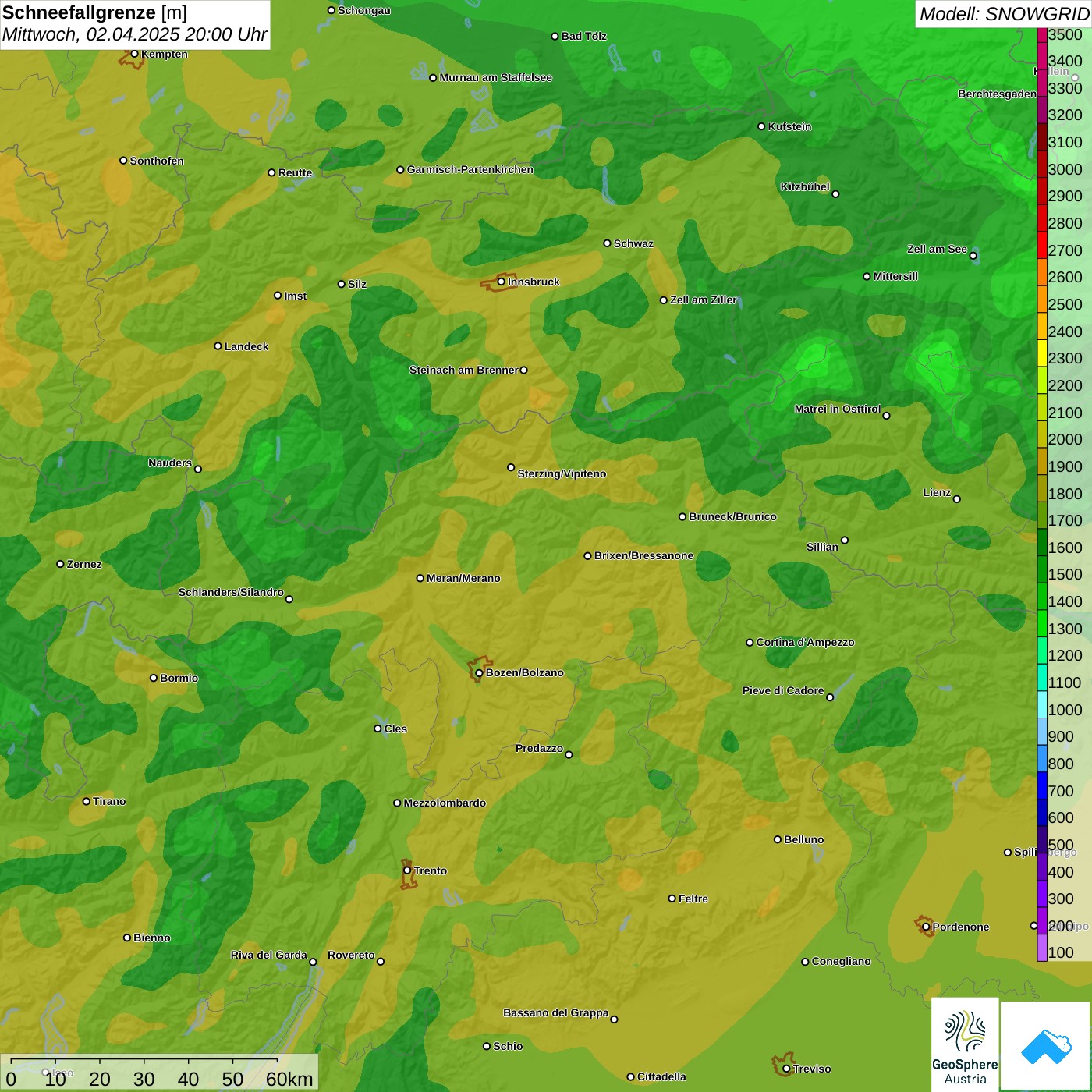Click the Innsbruck city marker
This screenshot has height=1092, width=1092.
coord(501,282)
